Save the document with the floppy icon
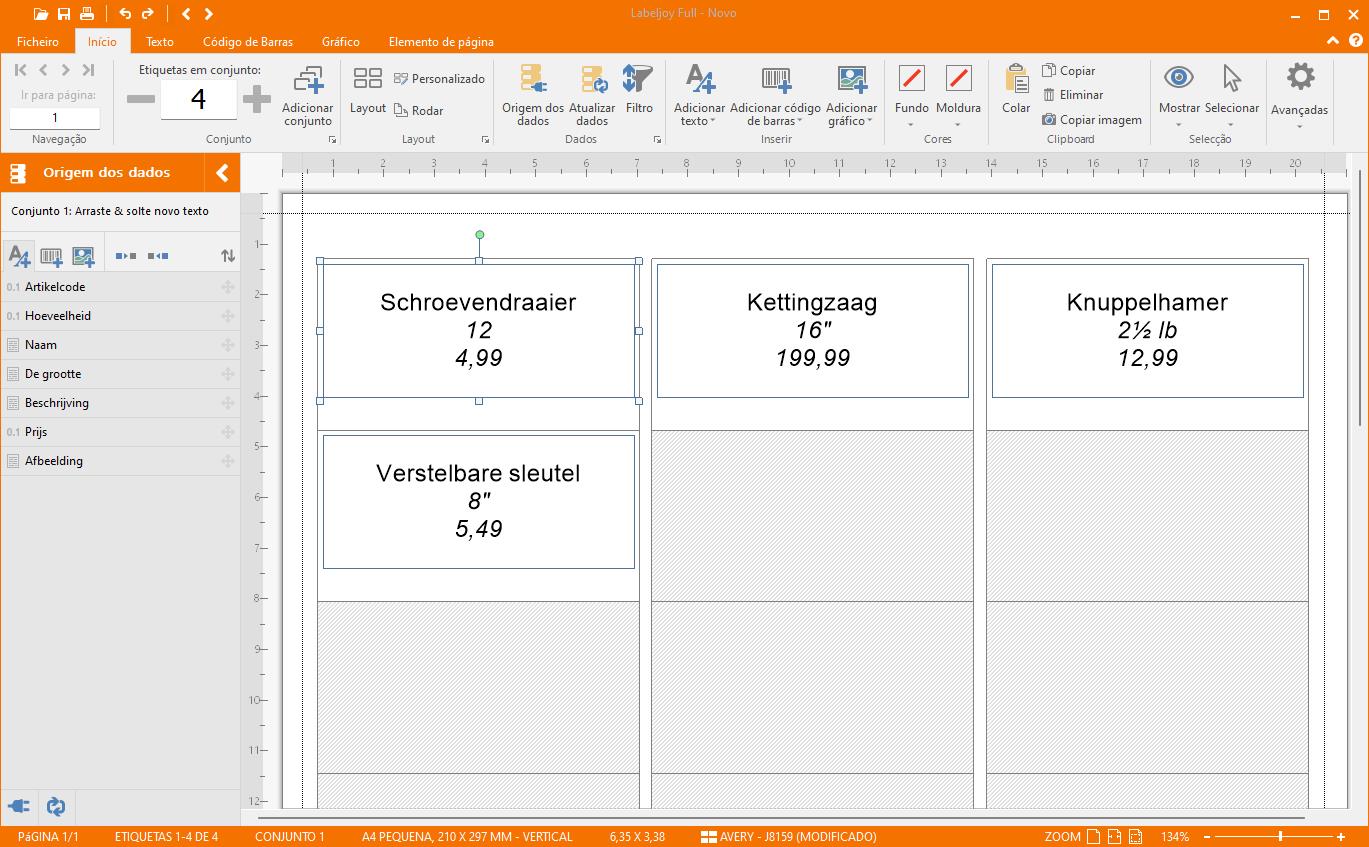This screenshot has height=847, width=1369. coord(64,14)
